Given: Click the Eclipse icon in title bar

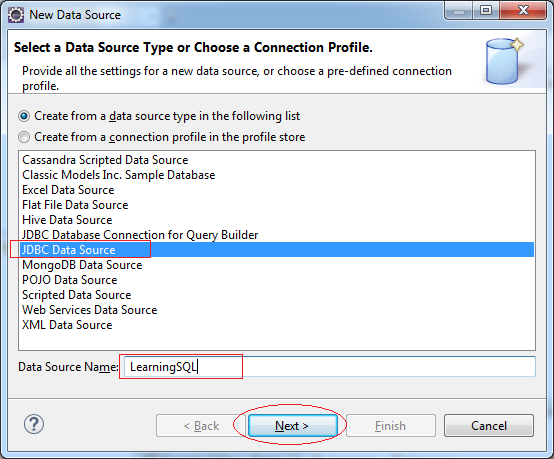Looking at the screenshot, I should pos(16,15).
